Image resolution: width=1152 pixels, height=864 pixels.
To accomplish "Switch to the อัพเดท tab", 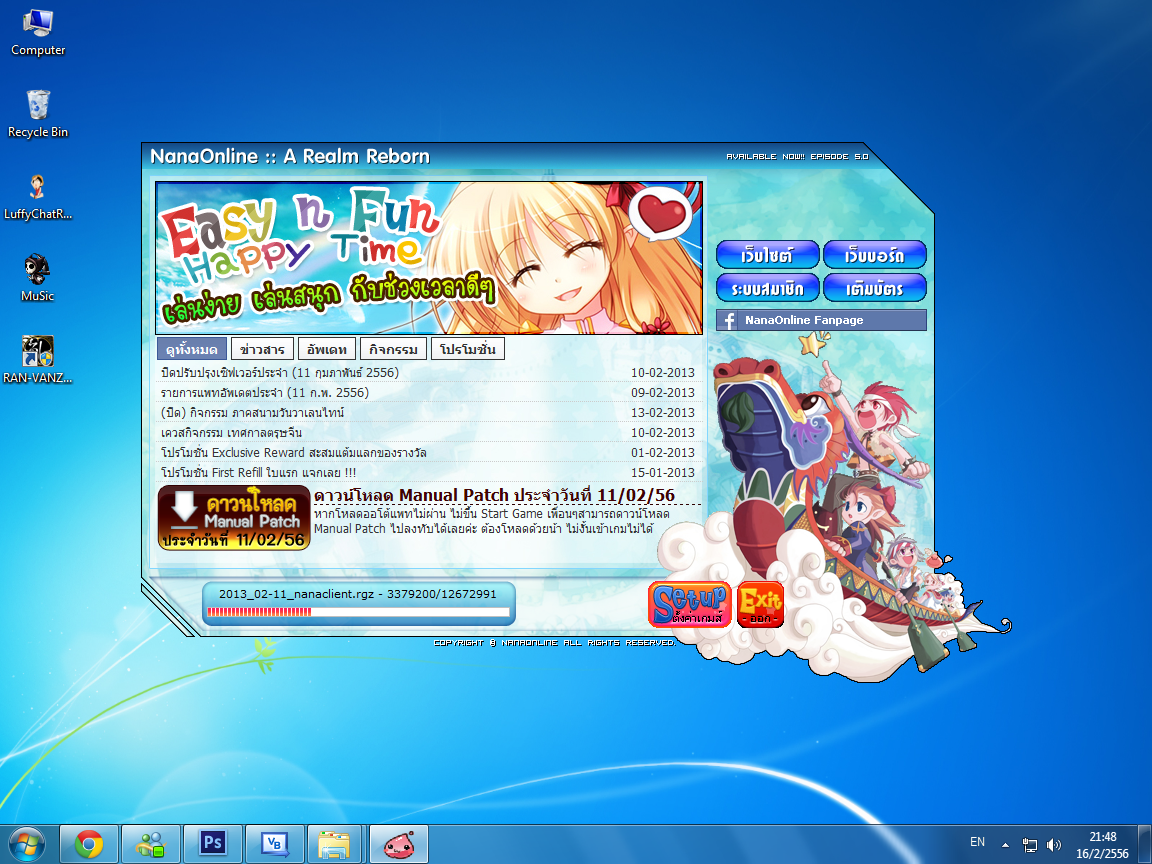I will [x=327, y=349].
